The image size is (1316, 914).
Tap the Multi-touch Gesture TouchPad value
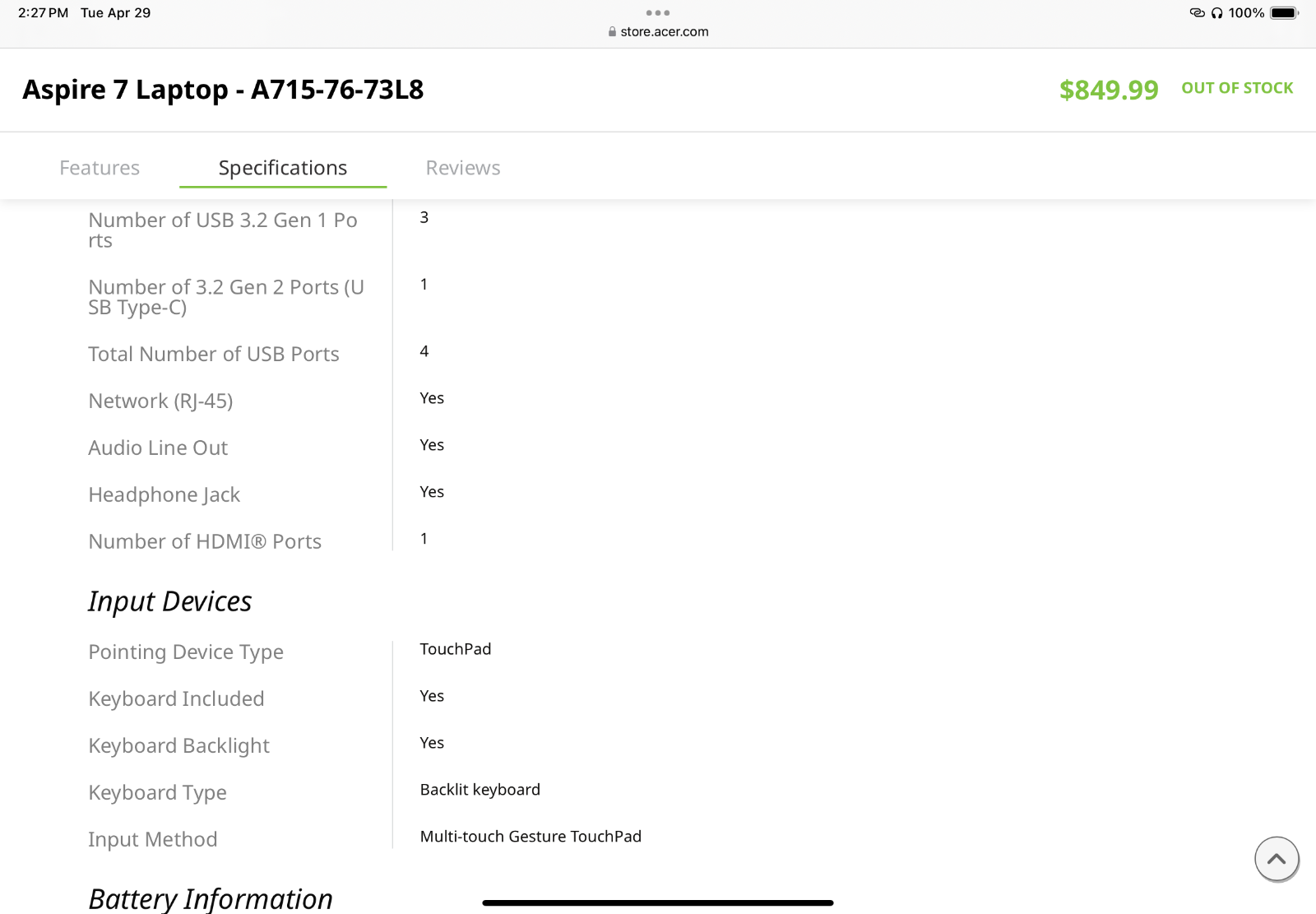[531, 837]
